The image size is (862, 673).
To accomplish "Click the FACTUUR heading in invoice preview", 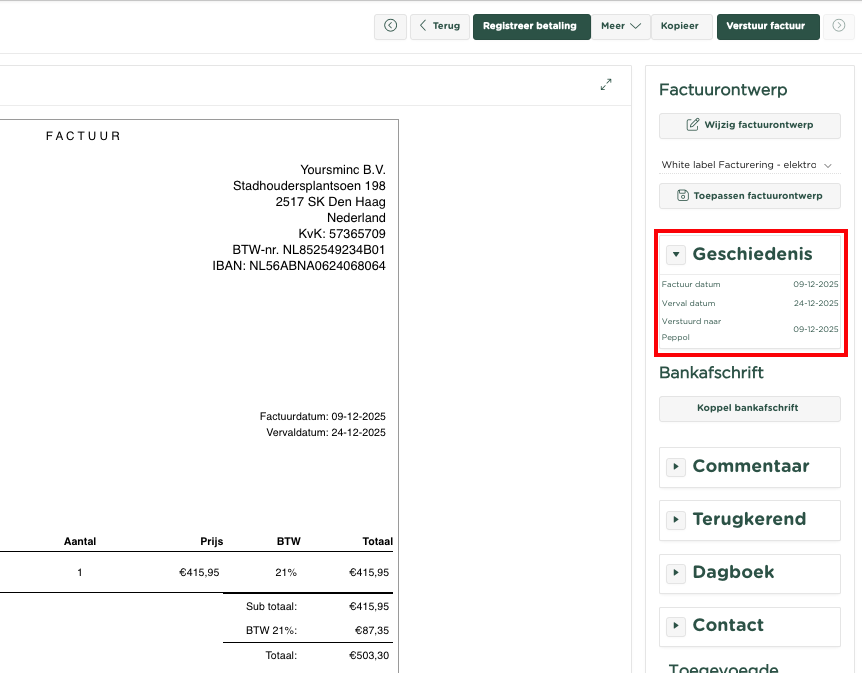I will [84, 136].
